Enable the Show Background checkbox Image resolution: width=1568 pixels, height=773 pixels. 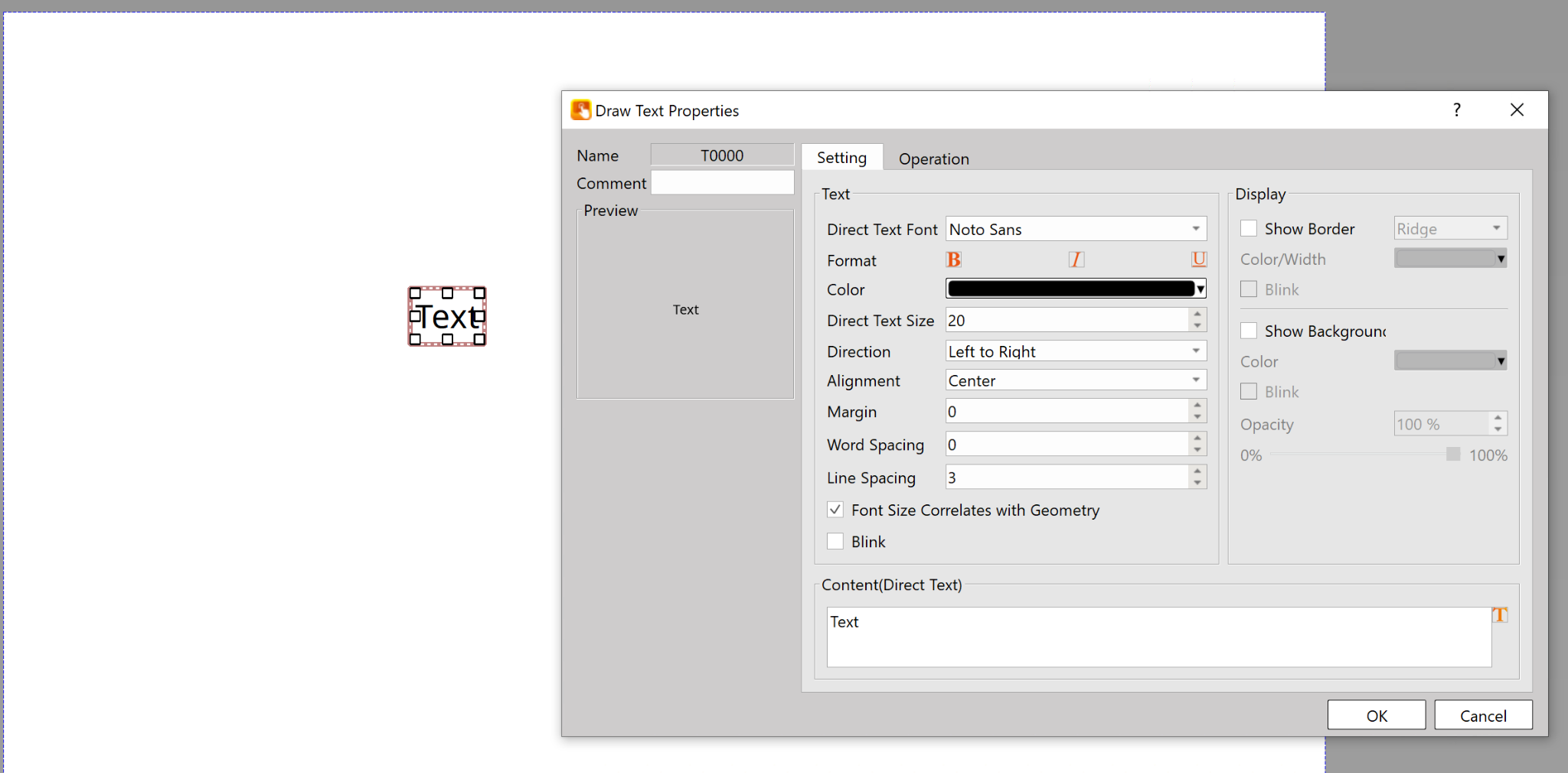pyautogui.click(x=1249, y=331)
